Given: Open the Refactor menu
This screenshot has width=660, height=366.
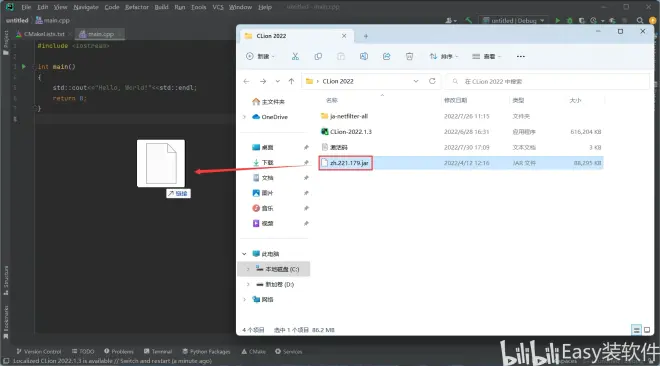Looking at the screenshot, I should point(136,7).
